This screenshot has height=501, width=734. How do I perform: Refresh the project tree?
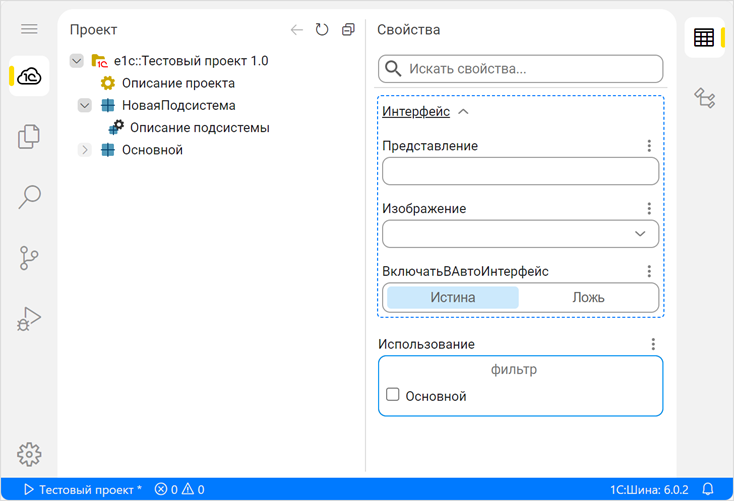322,30
